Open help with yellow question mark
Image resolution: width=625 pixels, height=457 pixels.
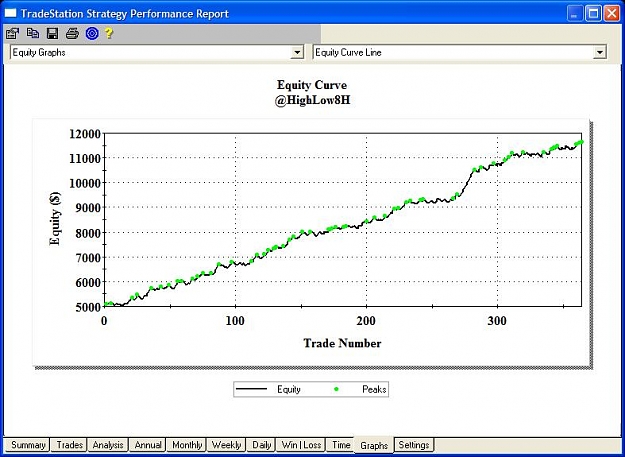pyautogui.click(x=109, y=33)
